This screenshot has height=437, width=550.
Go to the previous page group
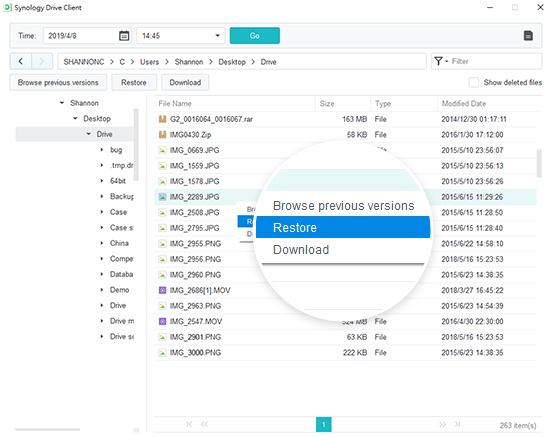204,424
